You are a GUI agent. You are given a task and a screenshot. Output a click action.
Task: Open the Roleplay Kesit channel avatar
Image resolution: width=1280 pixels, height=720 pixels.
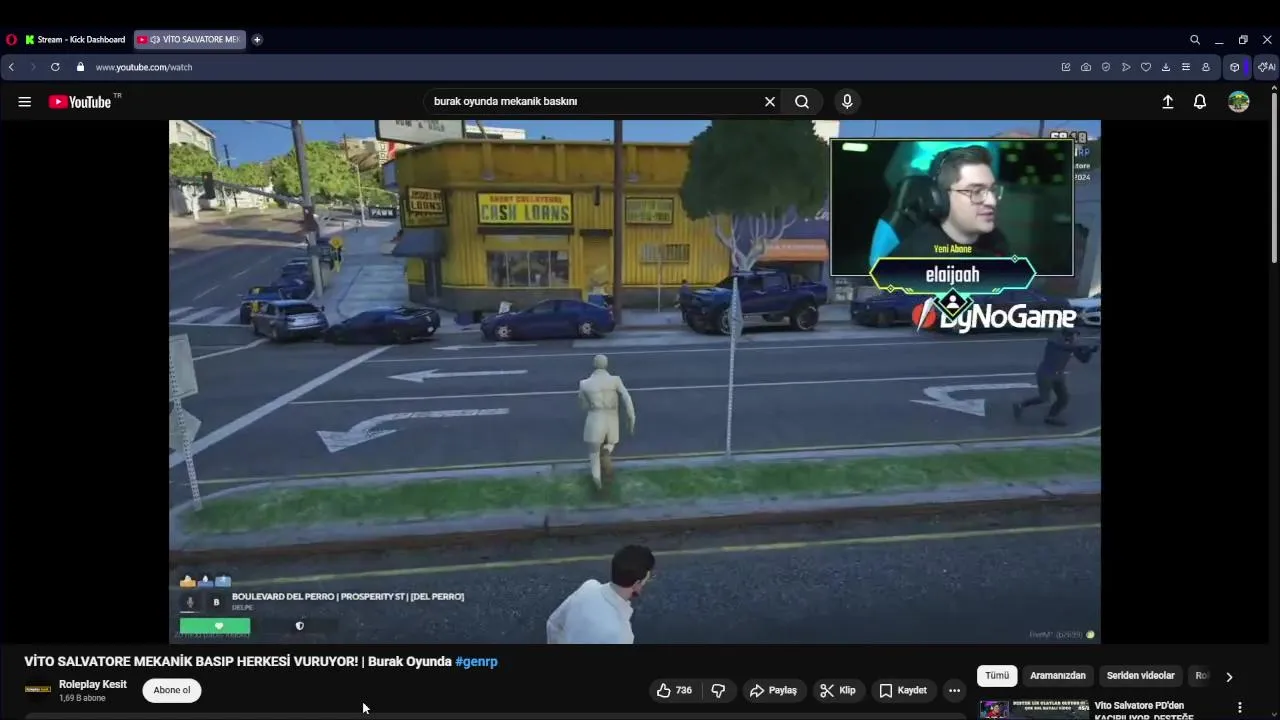[x=38, y=690]
